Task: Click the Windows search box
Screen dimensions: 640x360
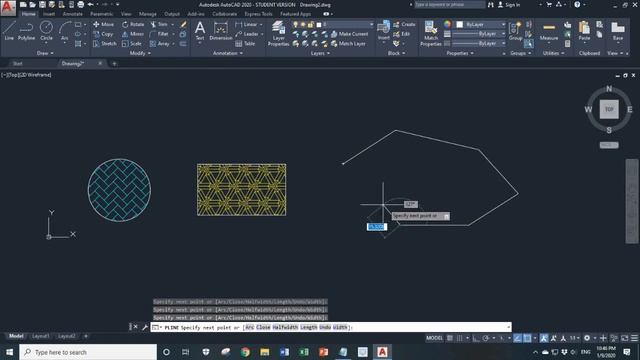Action: tap(88, 352)
